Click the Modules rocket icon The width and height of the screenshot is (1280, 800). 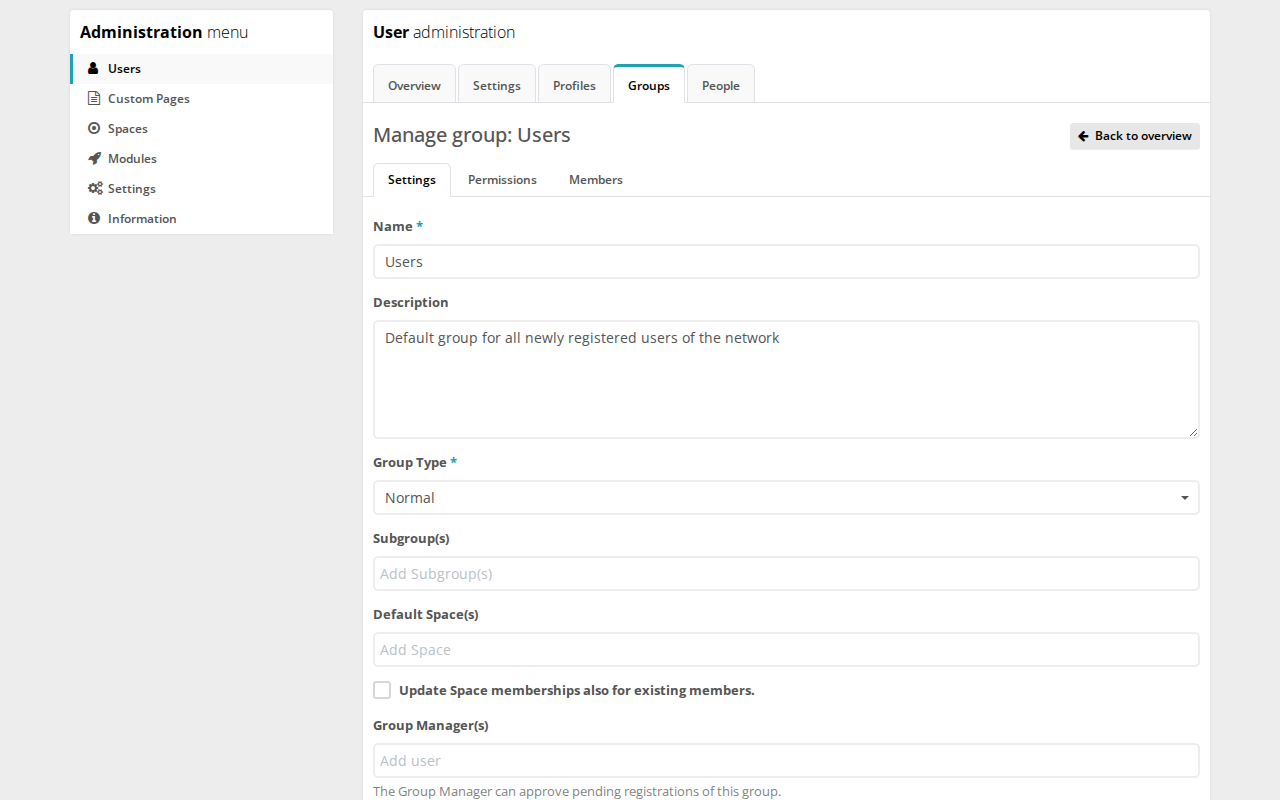click(94, 159)
